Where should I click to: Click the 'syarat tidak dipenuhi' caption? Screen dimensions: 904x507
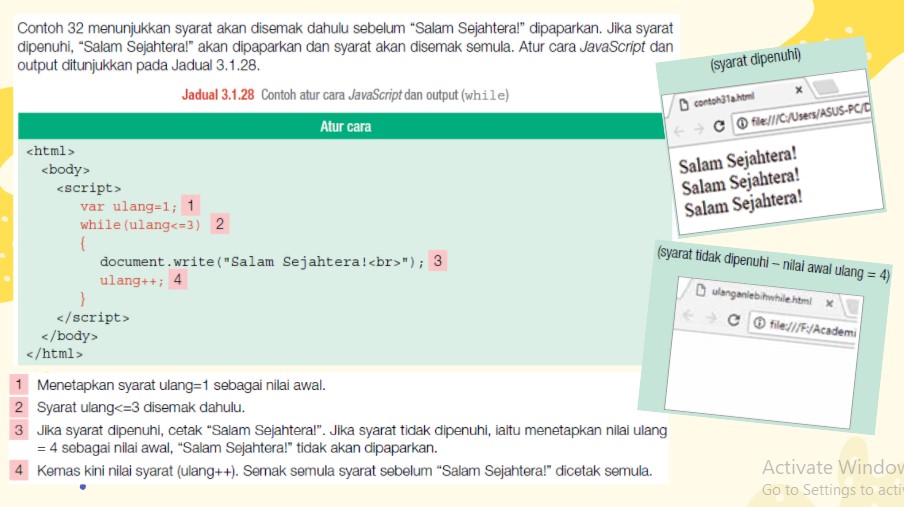773,262
